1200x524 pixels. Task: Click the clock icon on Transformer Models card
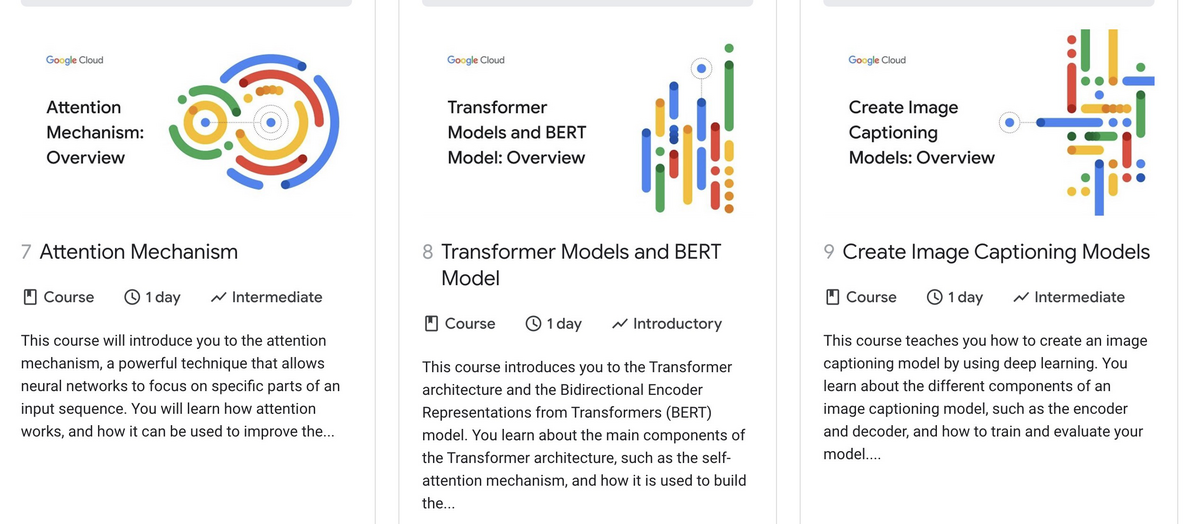534,324
